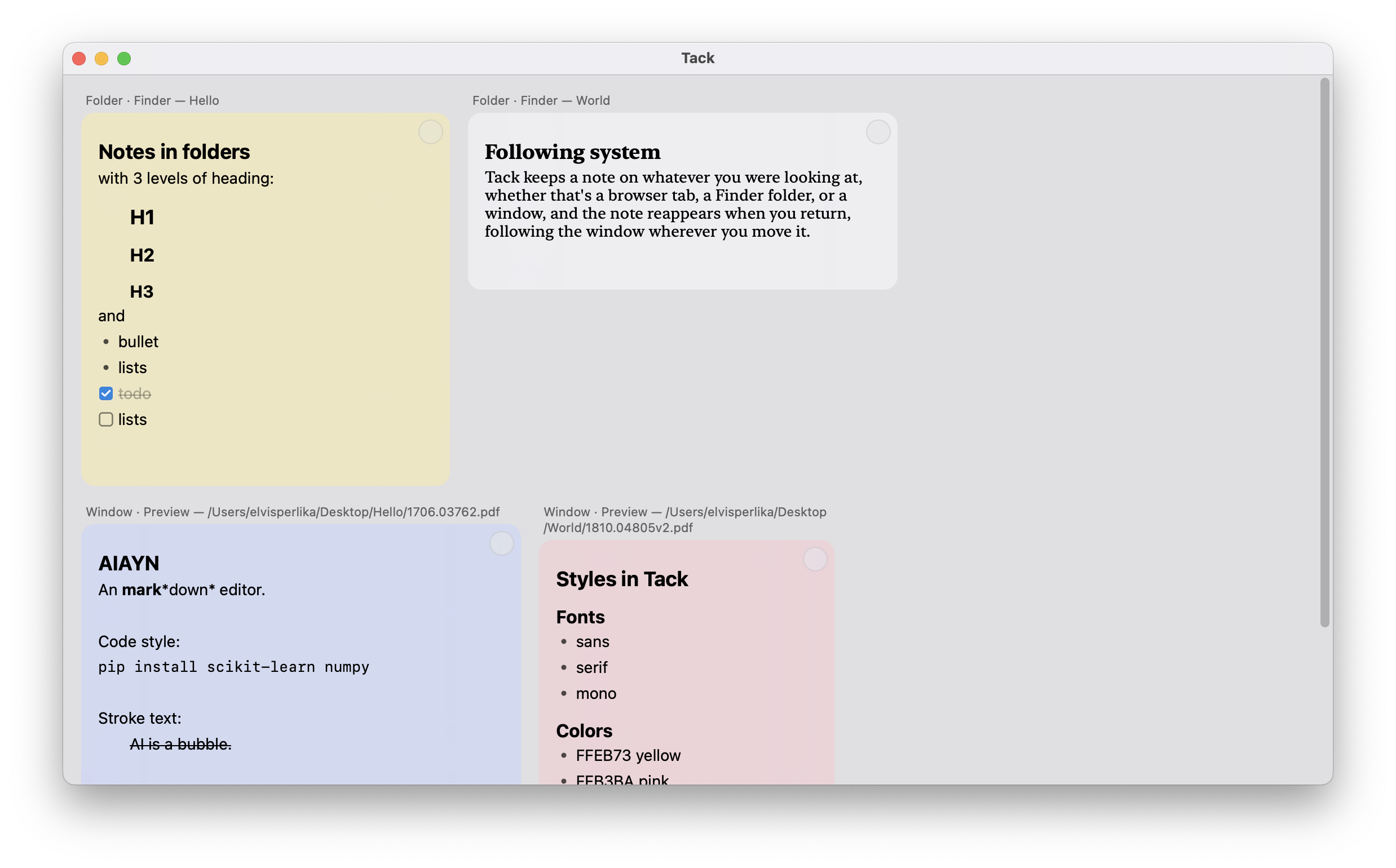This screenshot has height=868, width=1396.
Task: Click the Preview 1810.04805v2.pdf path label
Action: pos(684,520)
